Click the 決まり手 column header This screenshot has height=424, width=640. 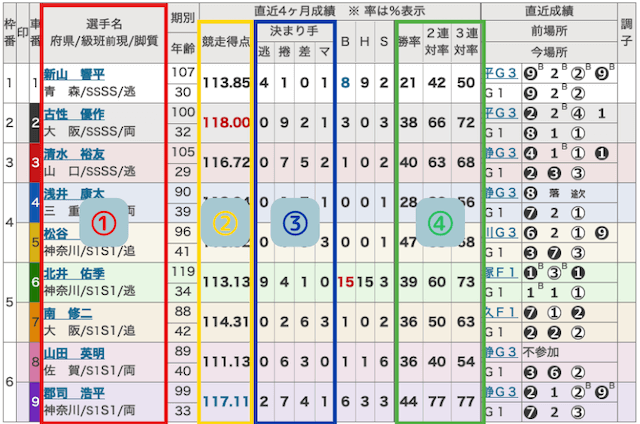[294, 31]
